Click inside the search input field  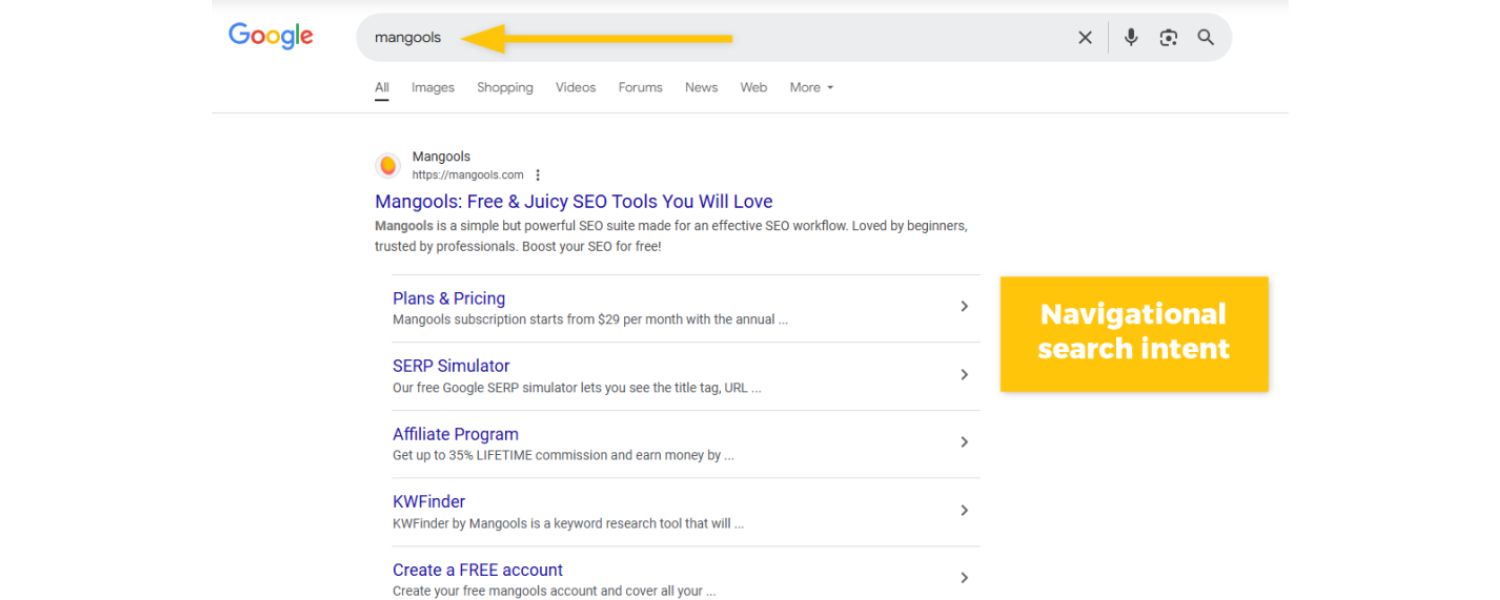pyautogui.click(x=500, y=37)
